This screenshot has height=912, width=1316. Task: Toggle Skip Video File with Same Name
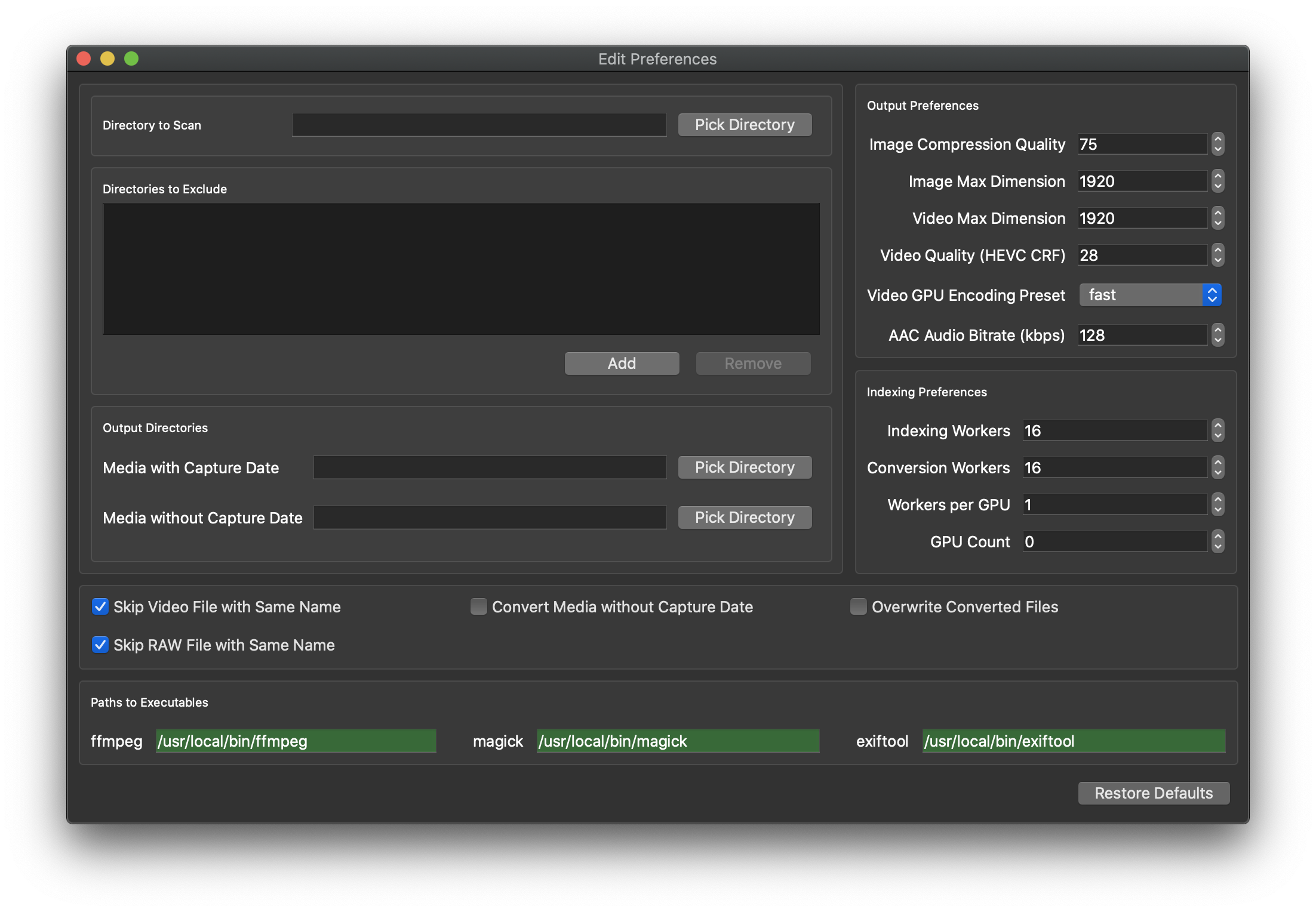pos(100,607)
